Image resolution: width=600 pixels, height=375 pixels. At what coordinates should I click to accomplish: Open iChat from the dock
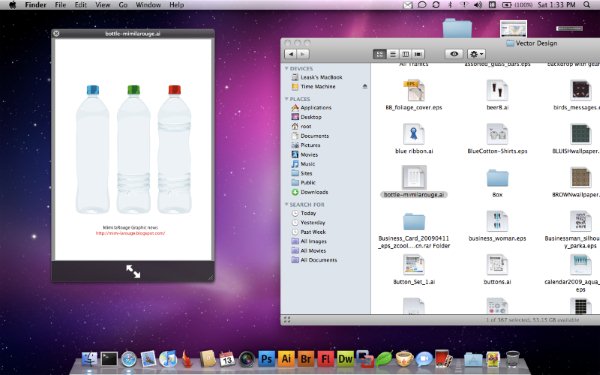tap(424, 359)
